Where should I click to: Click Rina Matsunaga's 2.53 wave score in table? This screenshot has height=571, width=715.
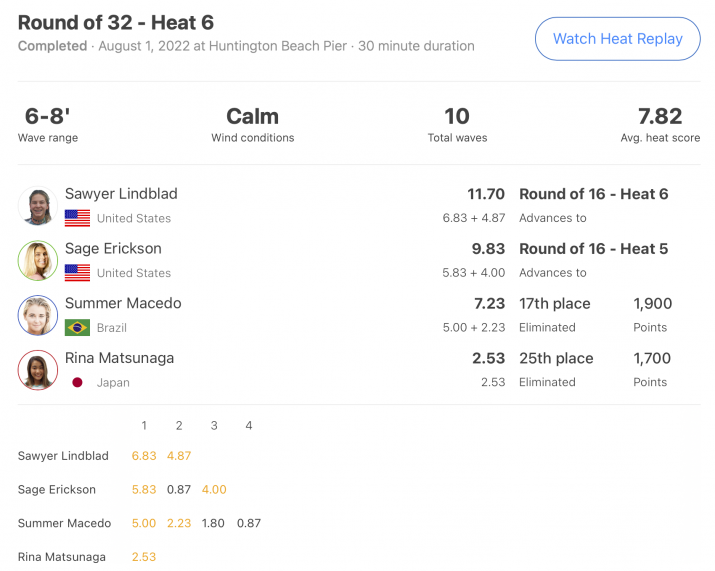click(x=144, y=557)
